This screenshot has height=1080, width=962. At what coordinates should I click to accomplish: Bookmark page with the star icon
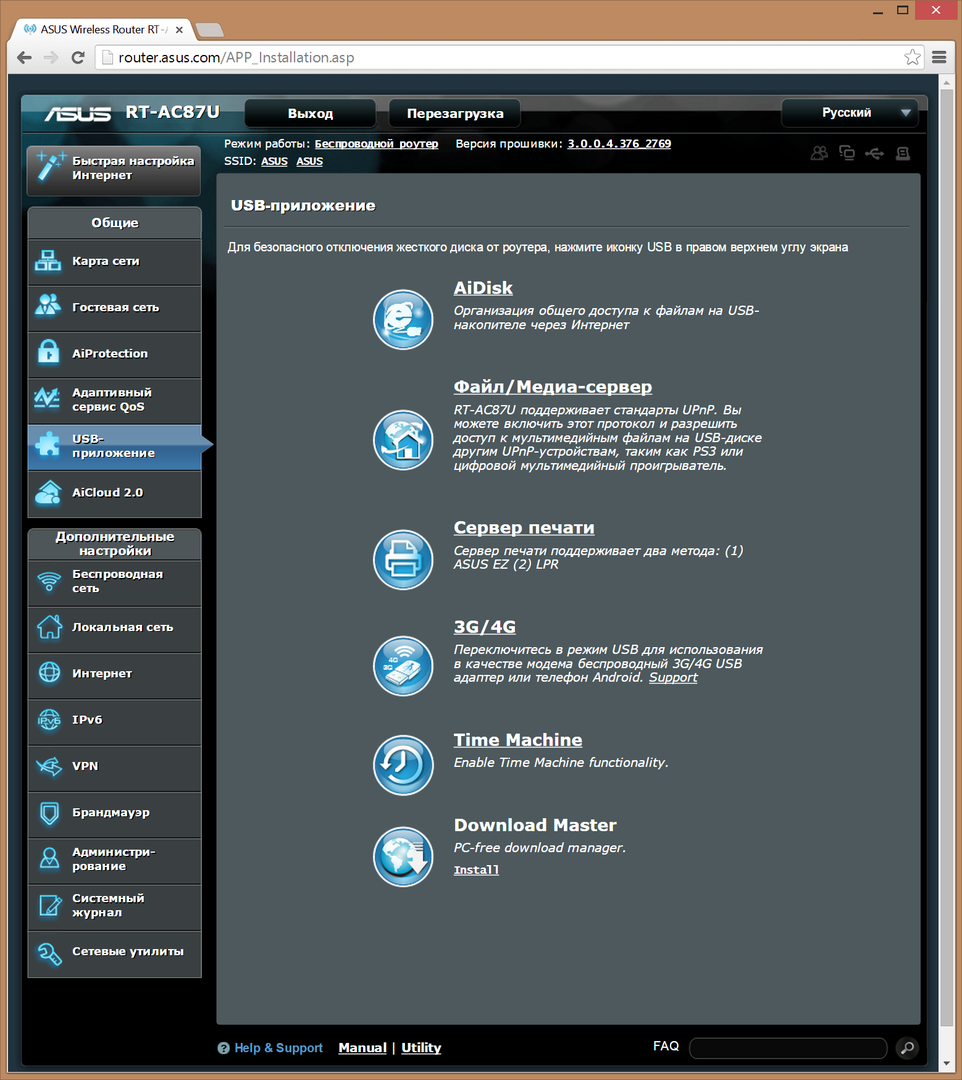click(x=912, y=57)
